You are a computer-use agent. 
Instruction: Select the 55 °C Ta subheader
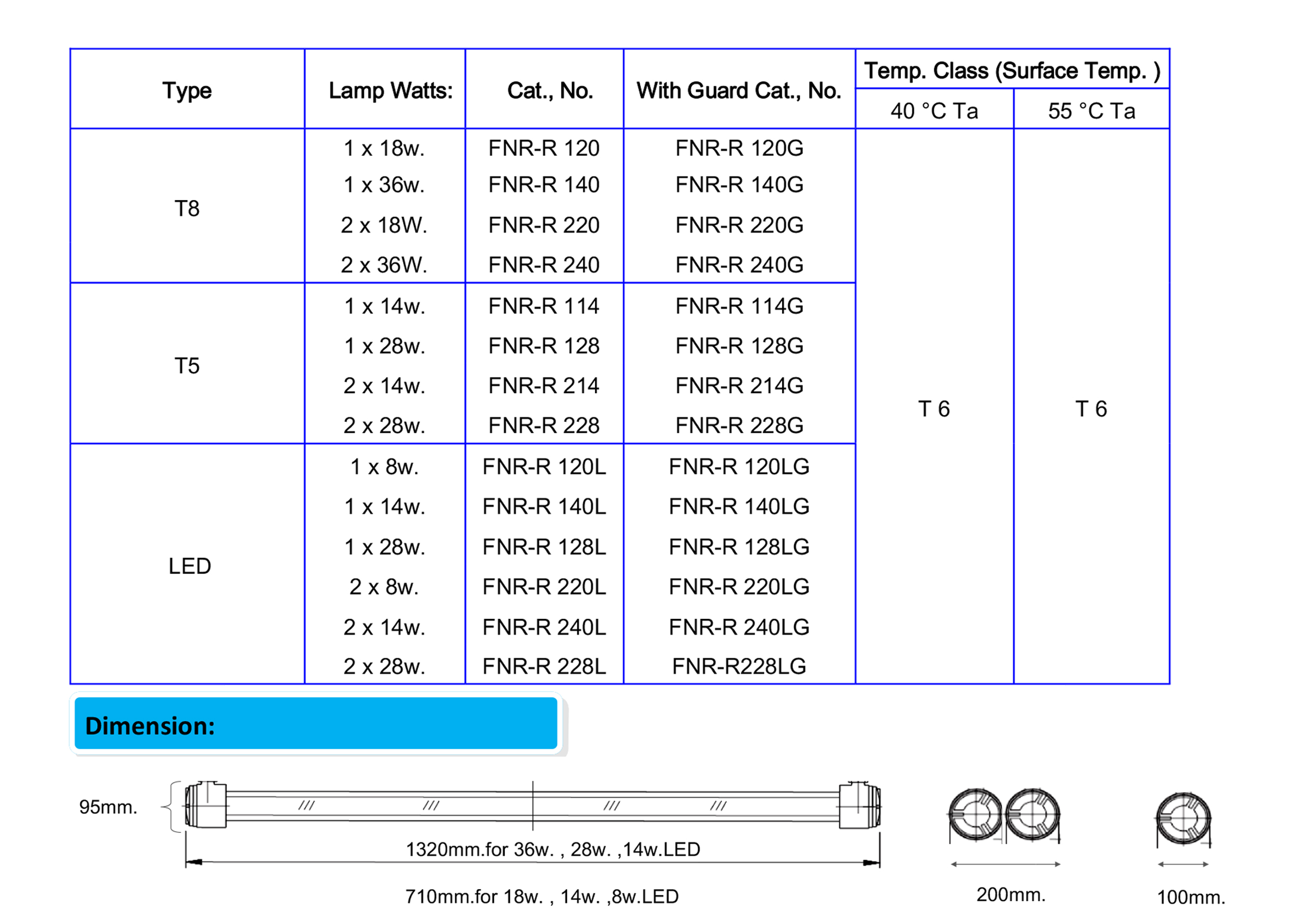click(1091, 111)
